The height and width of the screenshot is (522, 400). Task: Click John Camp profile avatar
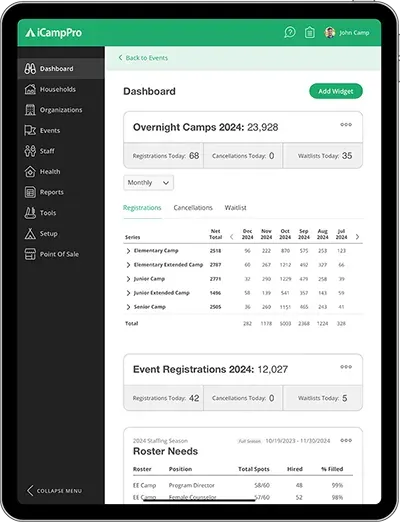pos(330,32)
